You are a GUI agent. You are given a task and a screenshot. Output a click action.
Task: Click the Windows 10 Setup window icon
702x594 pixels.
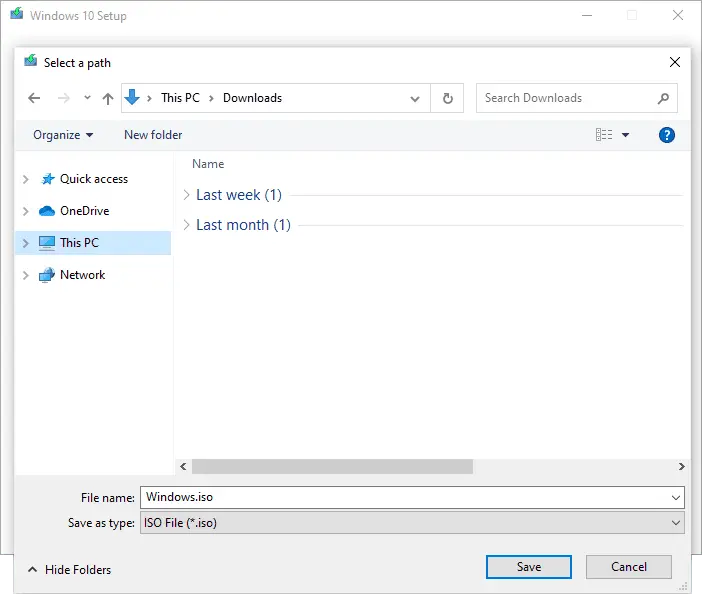[x=17, y=13]
